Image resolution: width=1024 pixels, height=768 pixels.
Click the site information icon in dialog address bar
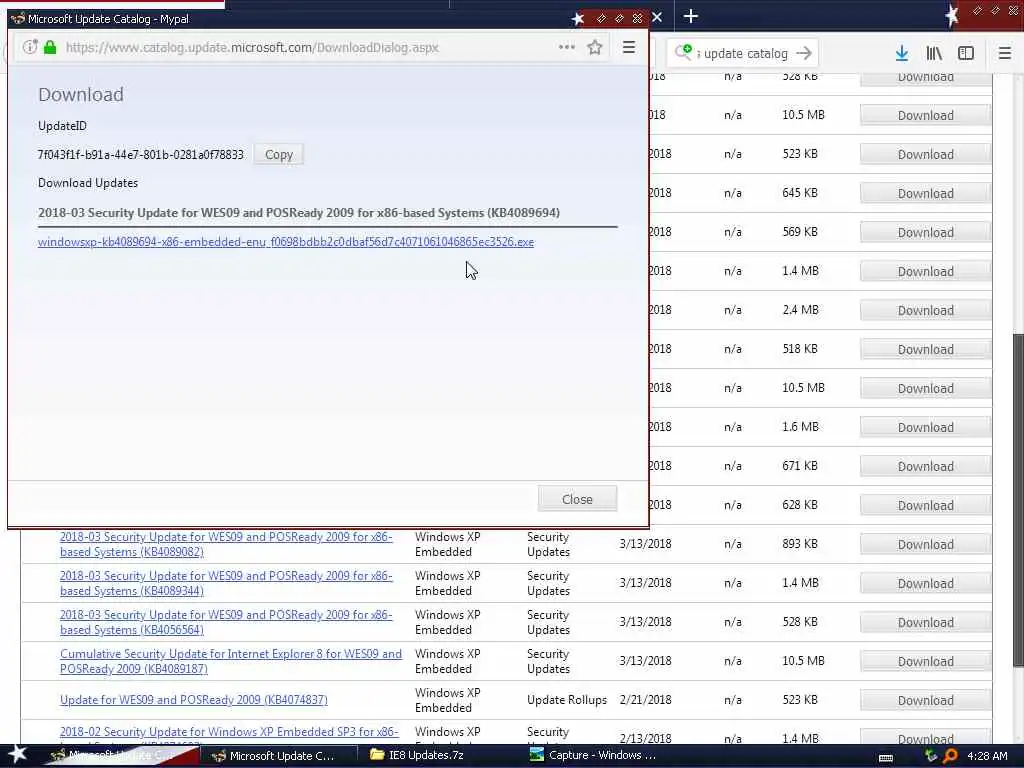click(x=29, y=47)
